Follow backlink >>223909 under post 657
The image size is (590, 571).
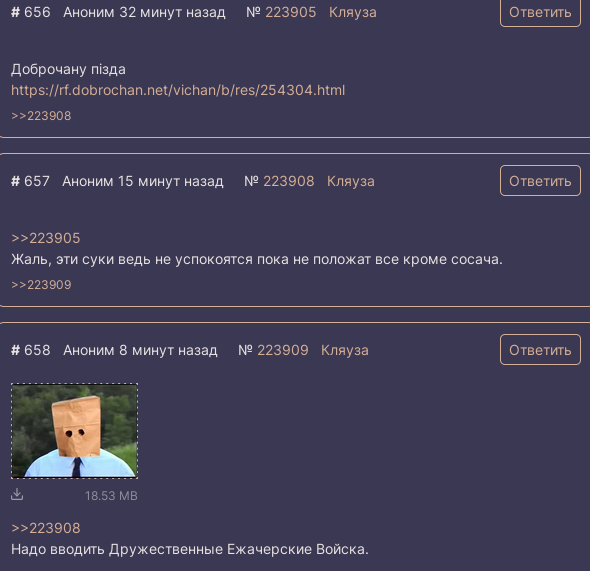(x=41, y=285)
